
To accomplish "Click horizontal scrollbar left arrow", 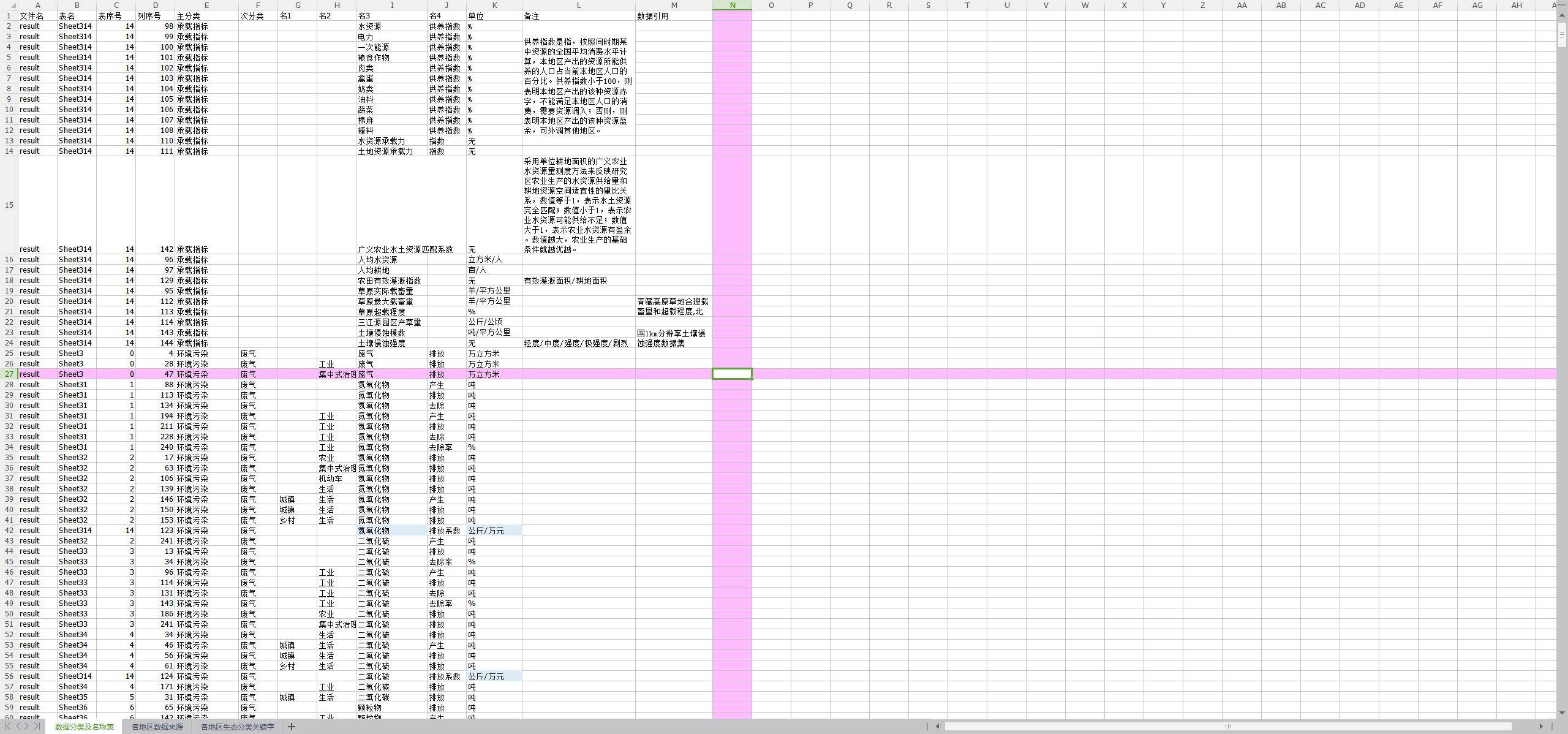I will (937, 727).
